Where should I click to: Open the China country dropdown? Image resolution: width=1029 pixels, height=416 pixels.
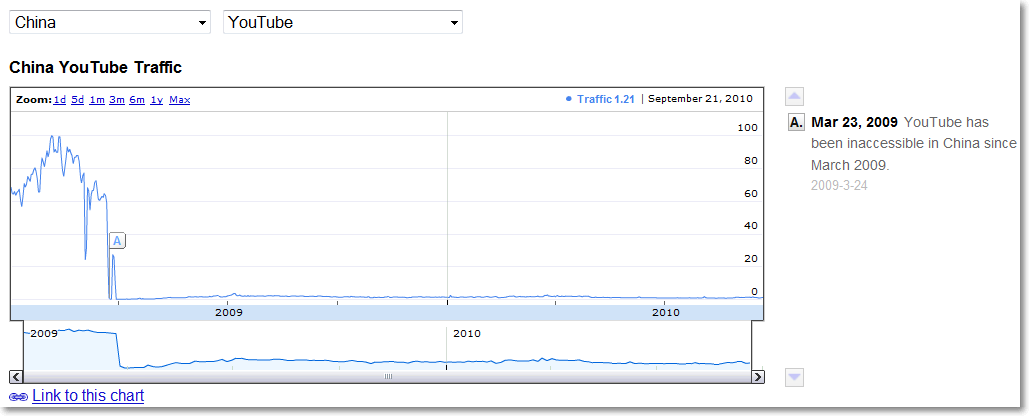pyautogui.click(x=109, y=22)
